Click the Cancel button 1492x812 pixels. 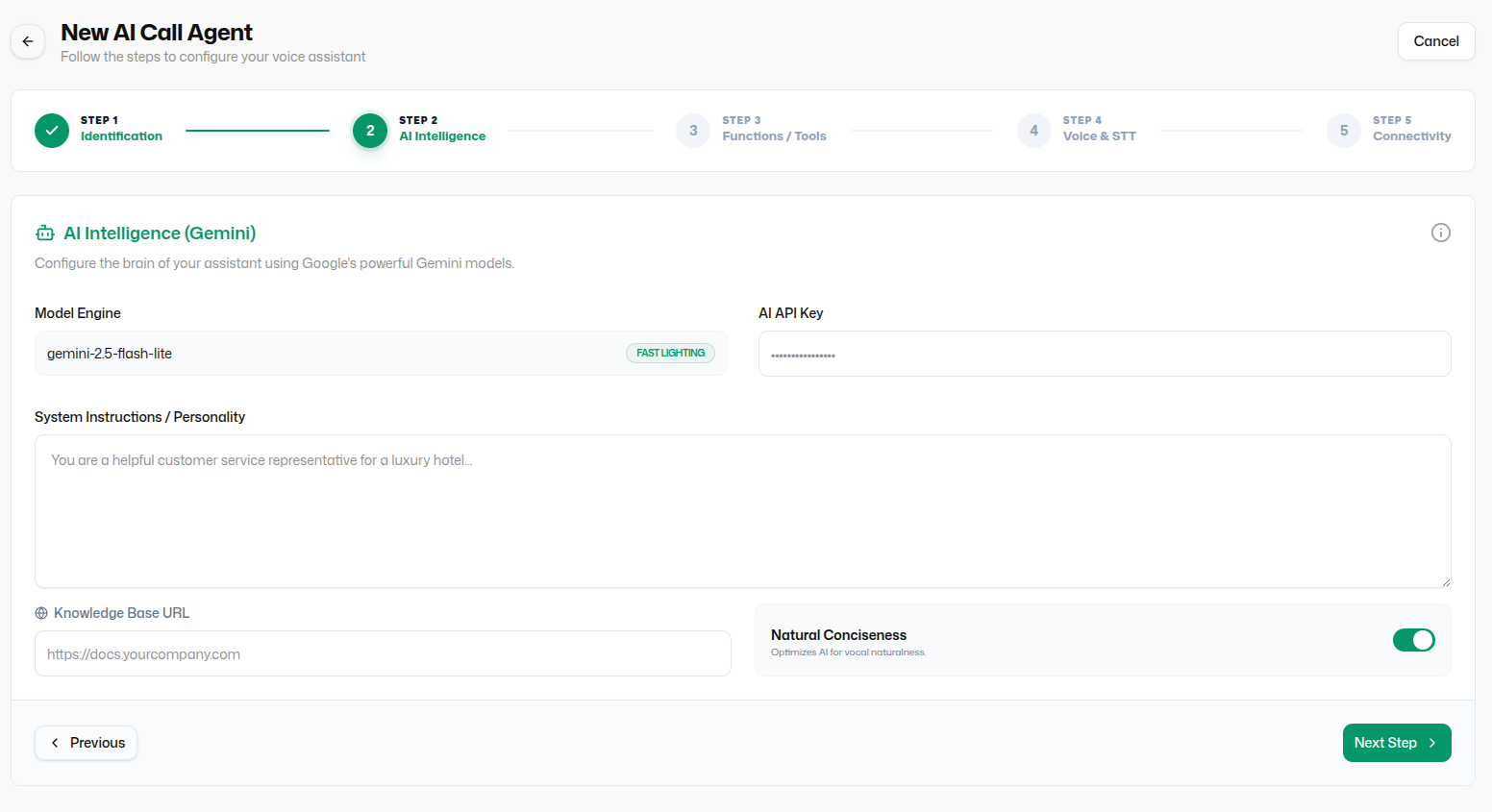tap(1436, 41)
